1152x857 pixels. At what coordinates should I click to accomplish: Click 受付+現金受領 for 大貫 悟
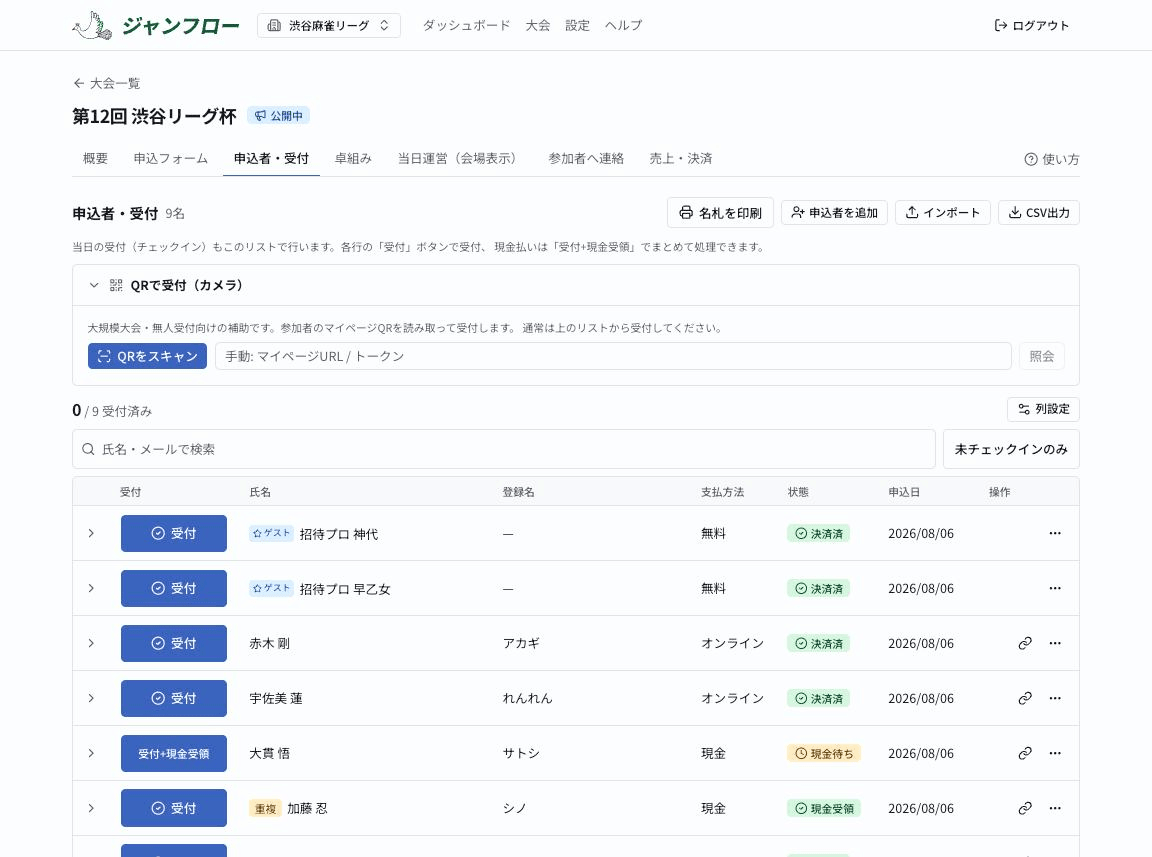pos(173,753)
